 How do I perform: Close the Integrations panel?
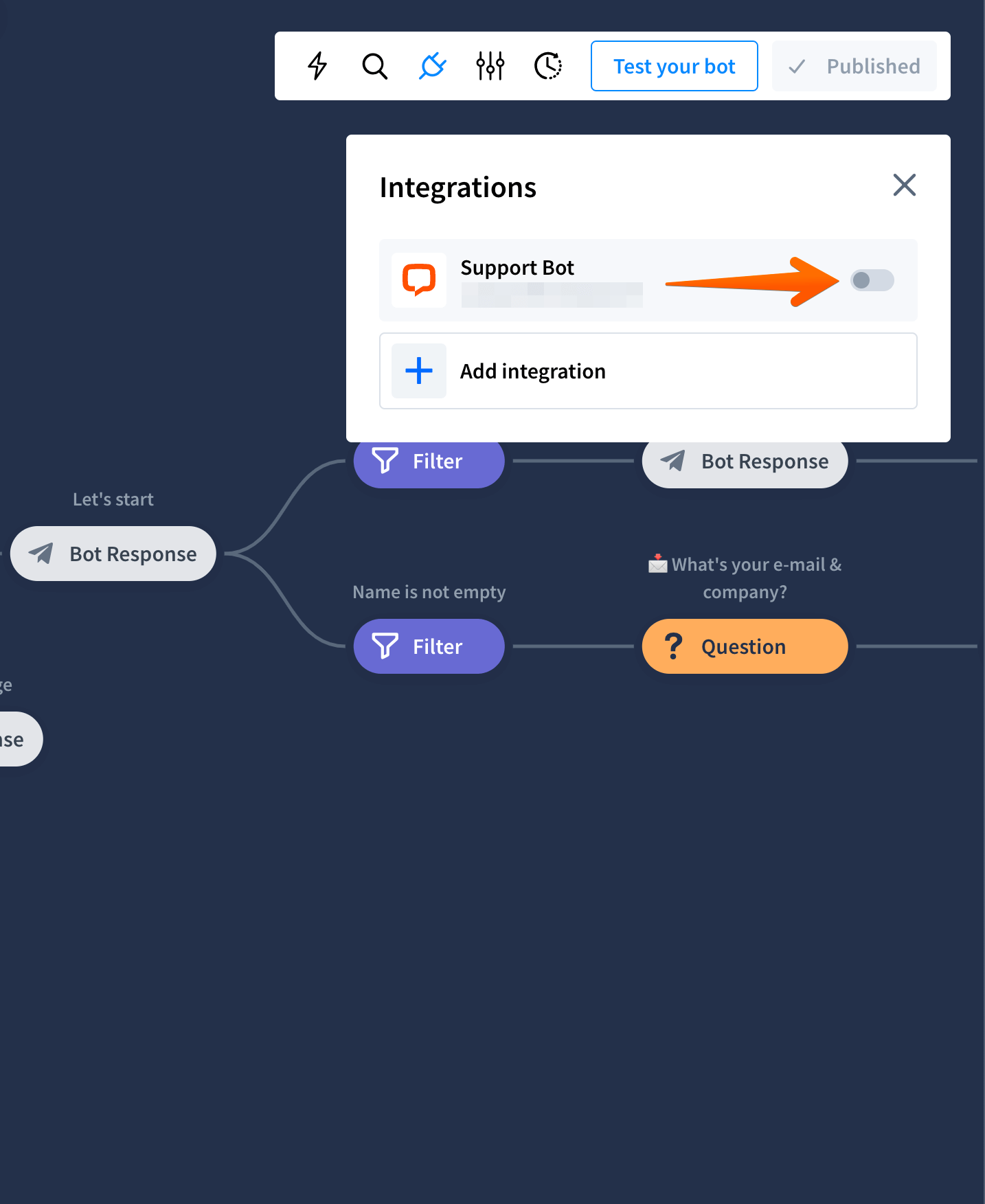(905, 185)
